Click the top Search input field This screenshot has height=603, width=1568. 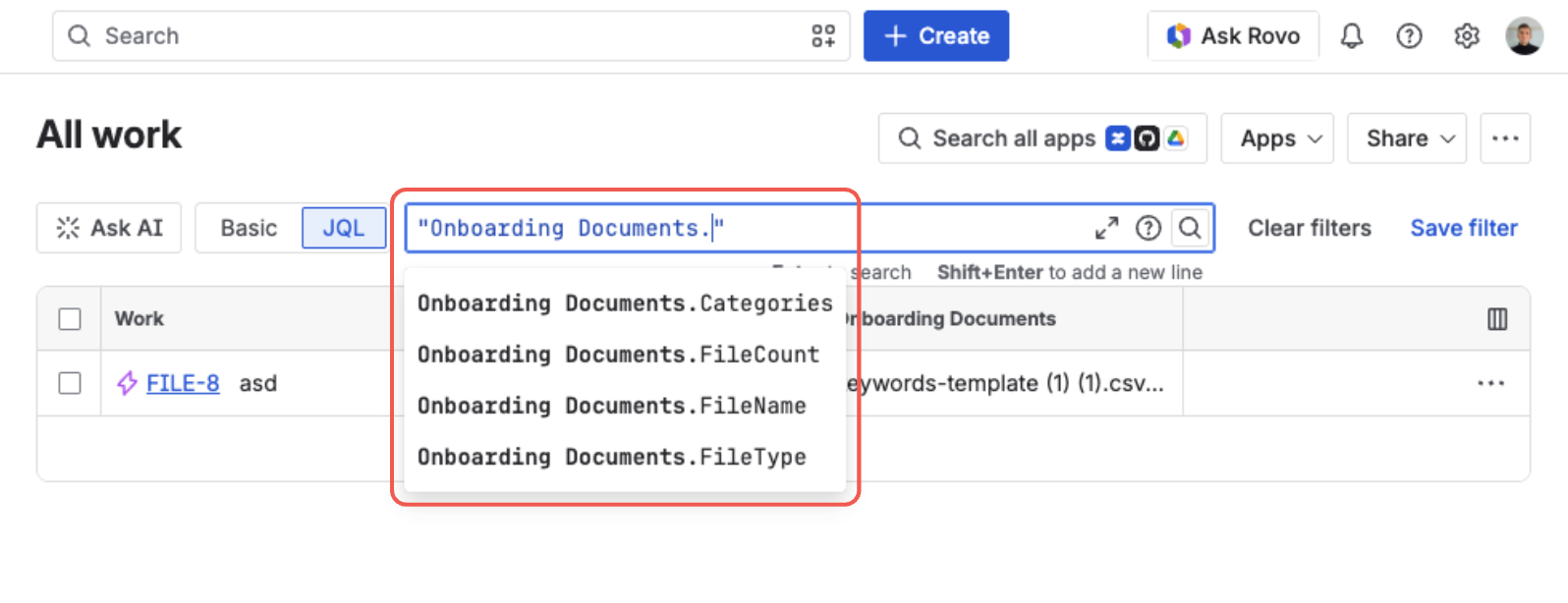click(451, 36)
